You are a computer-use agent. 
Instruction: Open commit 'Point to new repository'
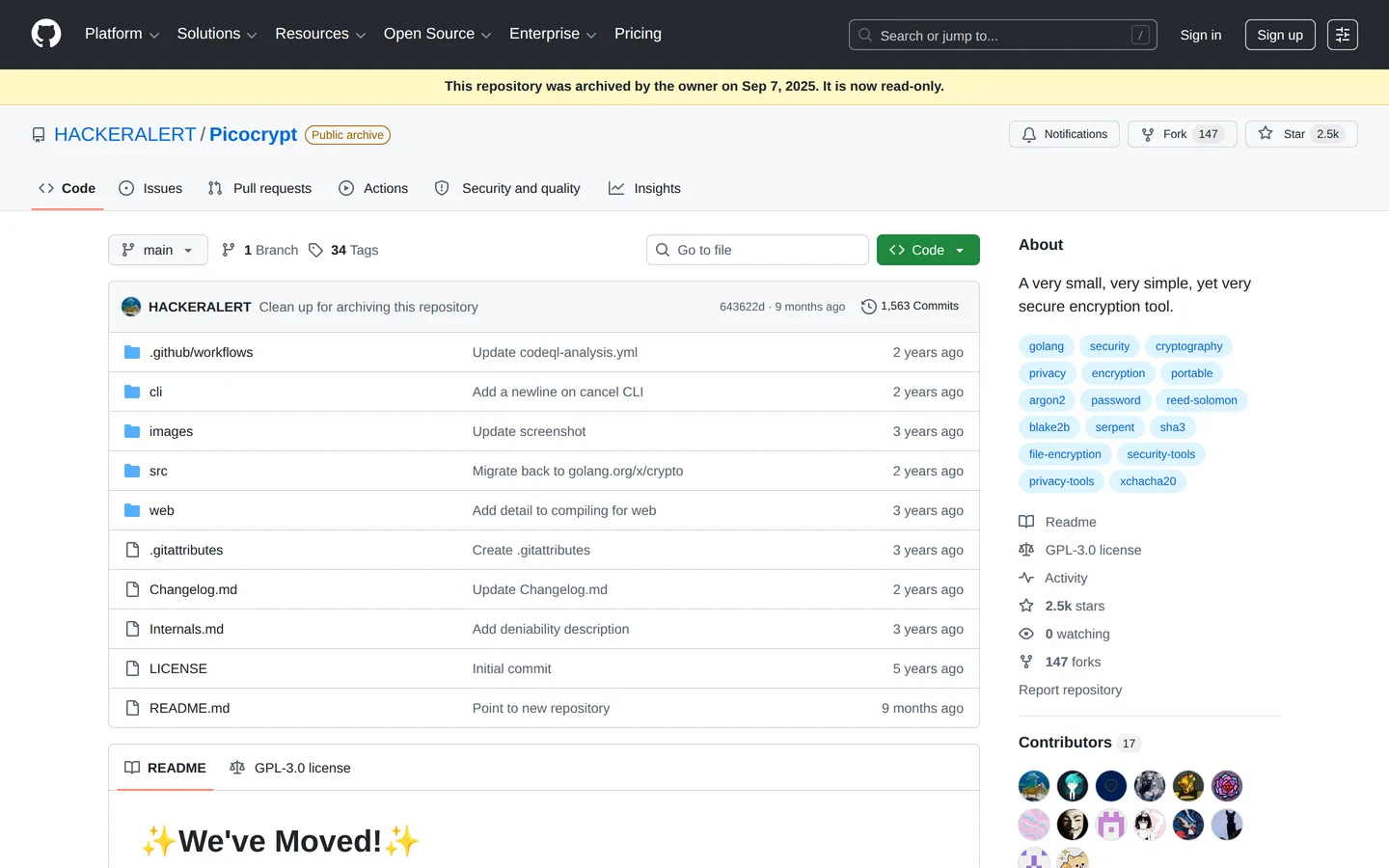pos(541,708)
